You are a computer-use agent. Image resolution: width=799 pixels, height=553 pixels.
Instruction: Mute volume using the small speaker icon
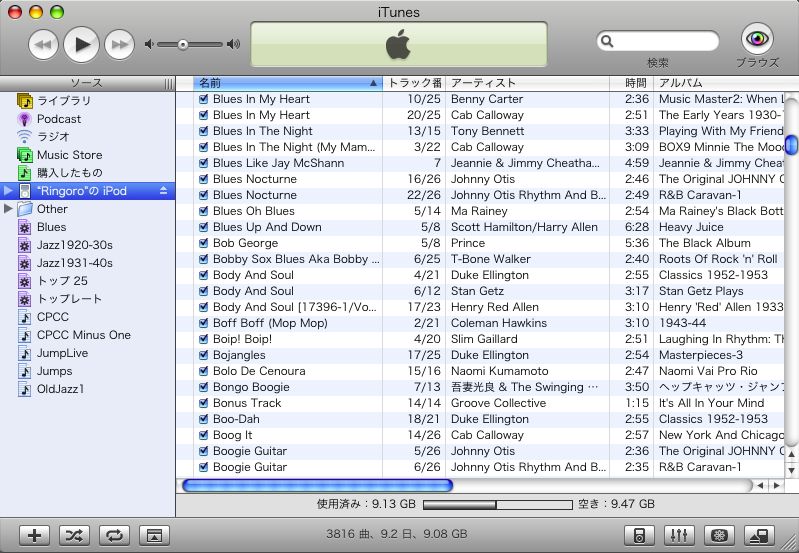click(149, 44)
